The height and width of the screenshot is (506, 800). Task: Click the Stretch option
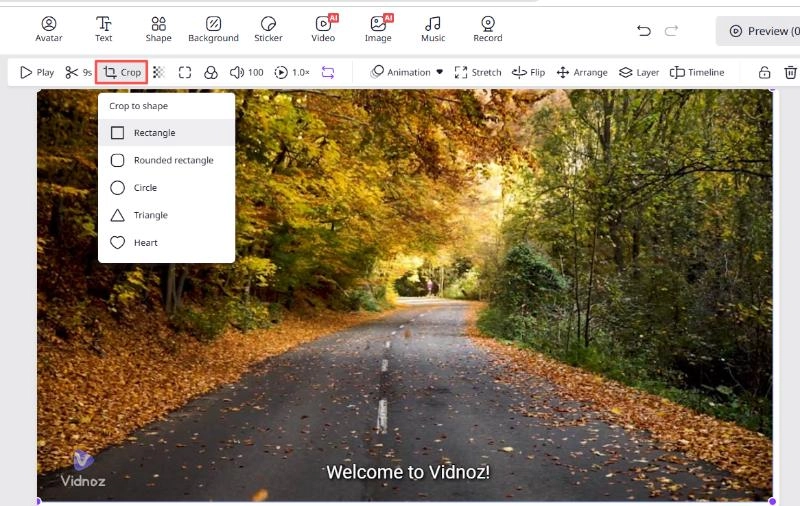(x=478, y=72)
